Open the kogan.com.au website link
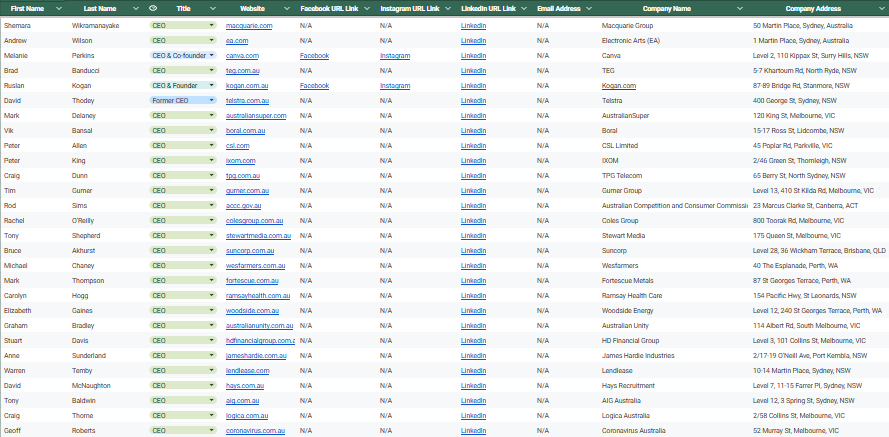The height and width of the screenshot is (437, 889). pos(247,86)
